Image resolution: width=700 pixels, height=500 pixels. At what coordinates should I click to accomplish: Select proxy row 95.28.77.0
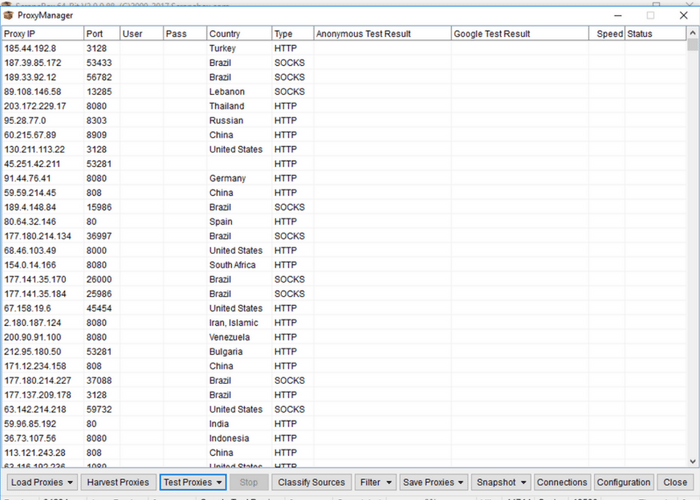344,121
